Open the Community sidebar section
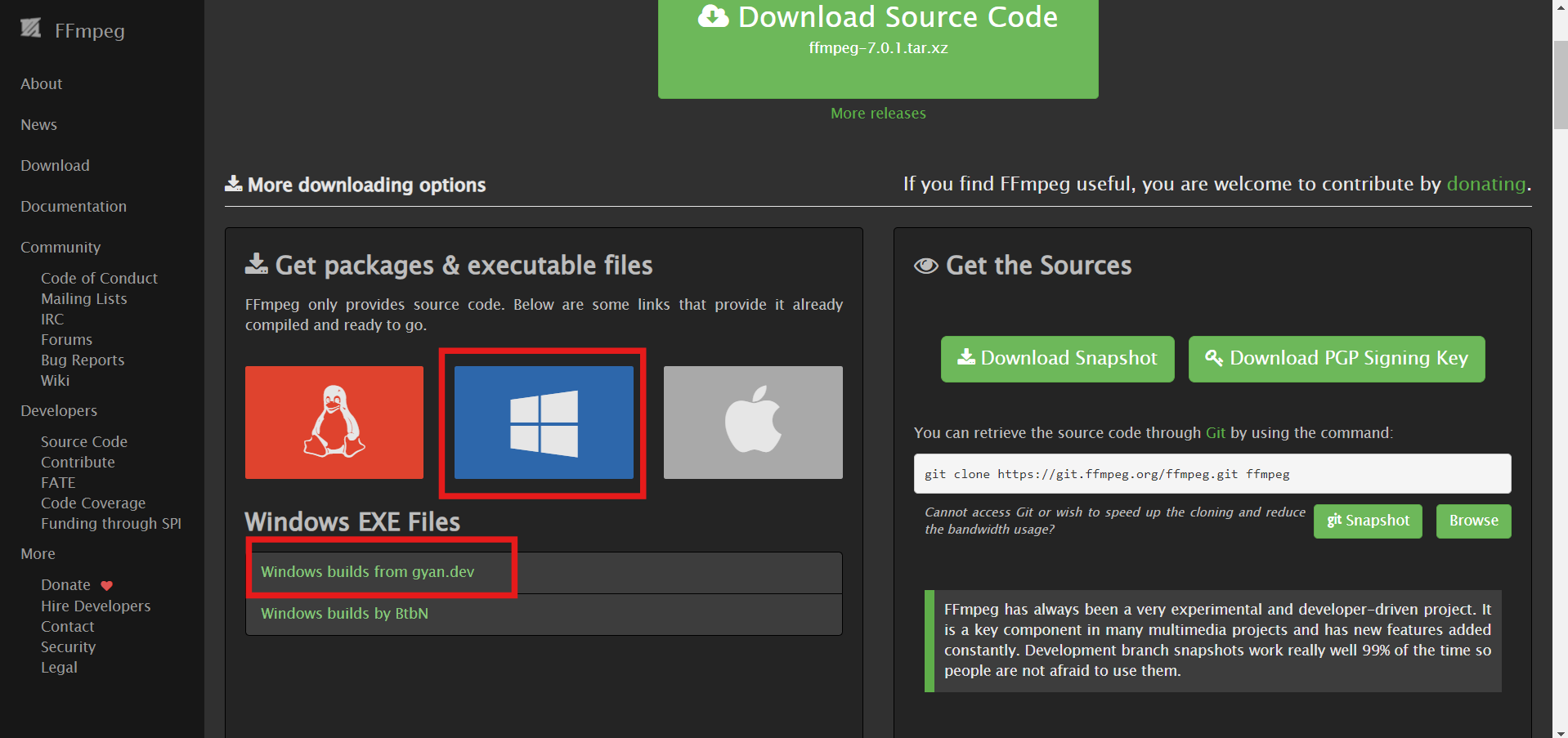Image resolution: width=1568 pixels, height=738 pixels. pyautogui.click(x=60, y=247)
